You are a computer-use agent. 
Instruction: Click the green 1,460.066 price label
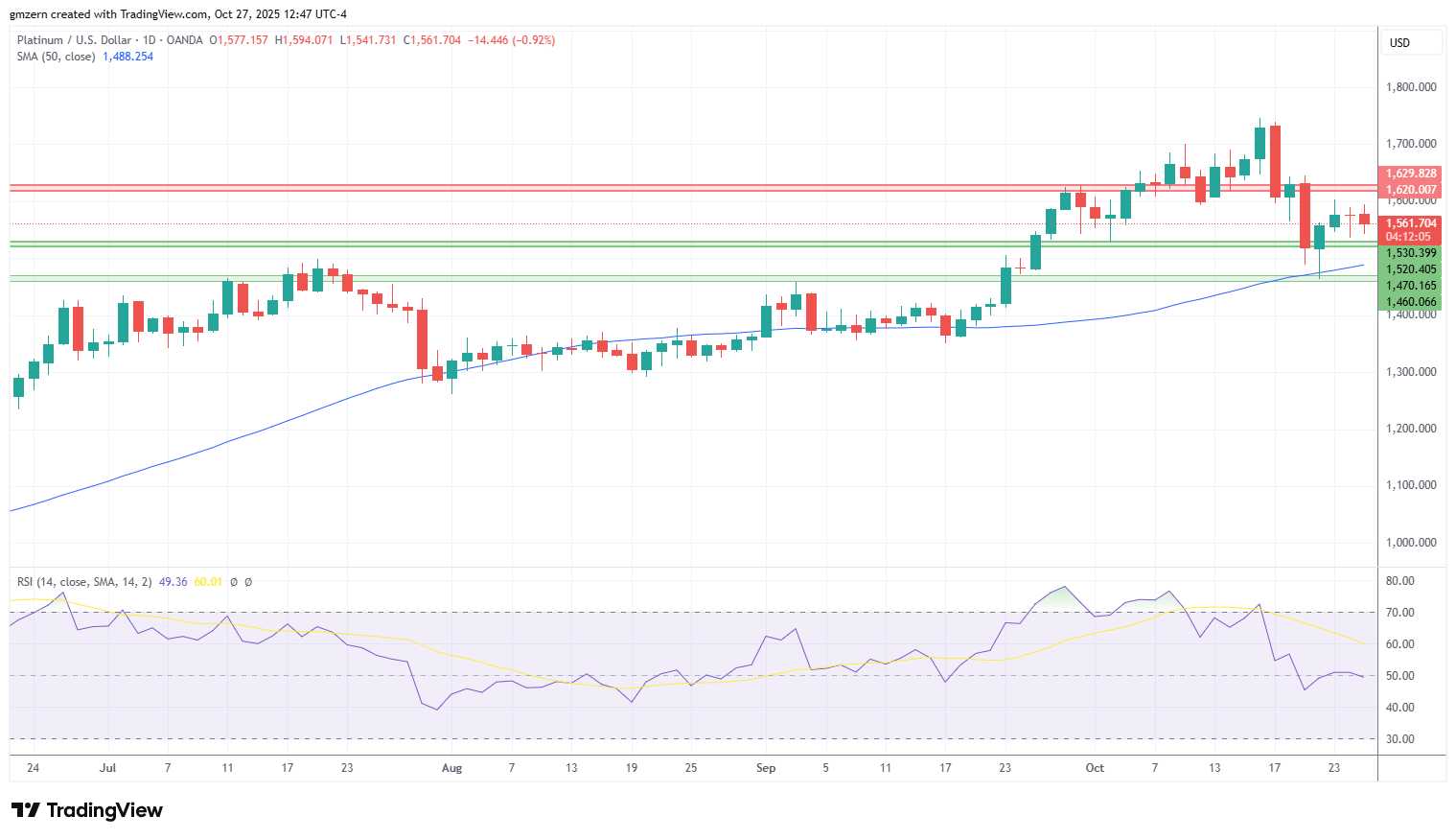[1411, 302]
